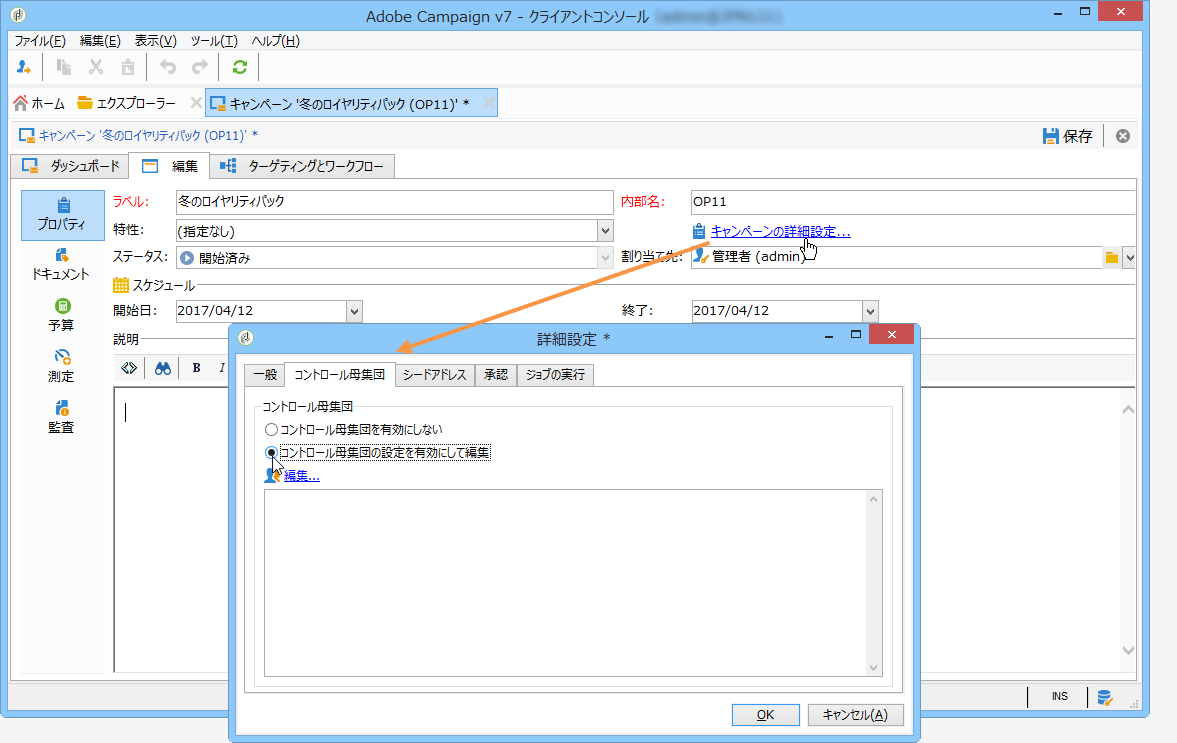The width and height of the screenshot is (1177, 743).
Task: Click the 編集... link under control population
Action: [302, 476]
